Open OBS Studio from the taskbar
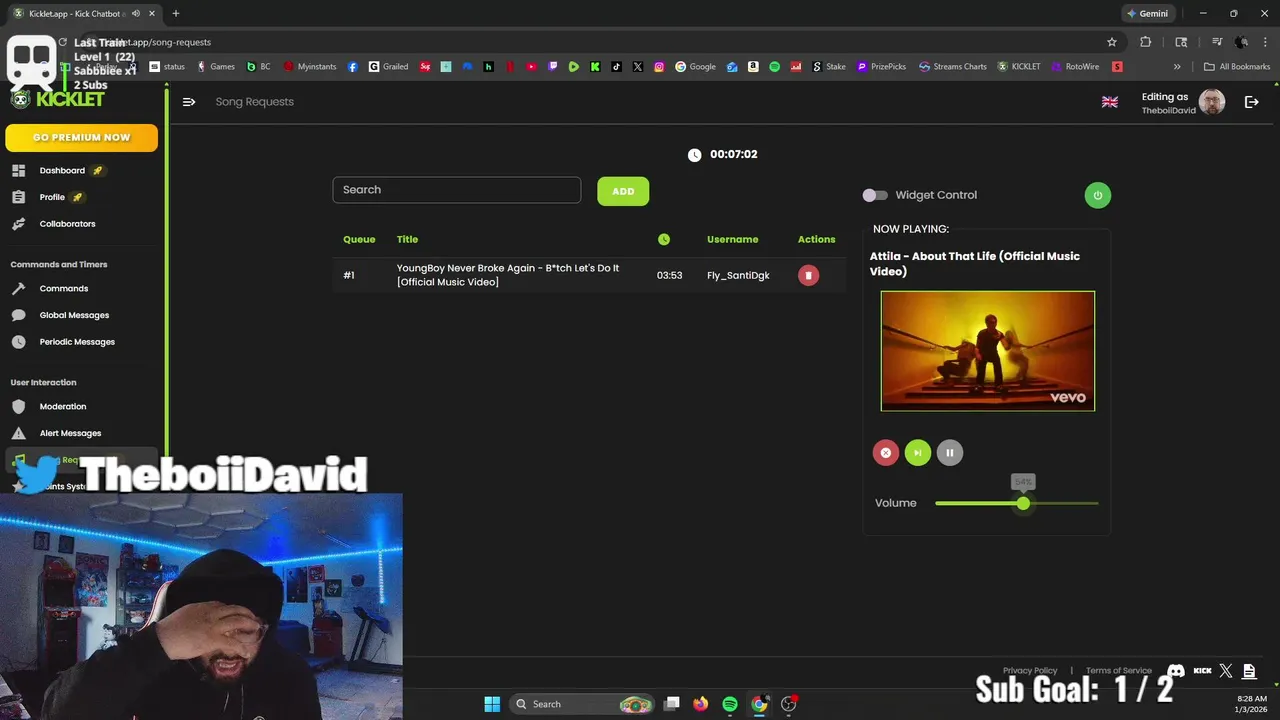The width and height of the screenshot is (1280, 720). [x=789, y=704]
